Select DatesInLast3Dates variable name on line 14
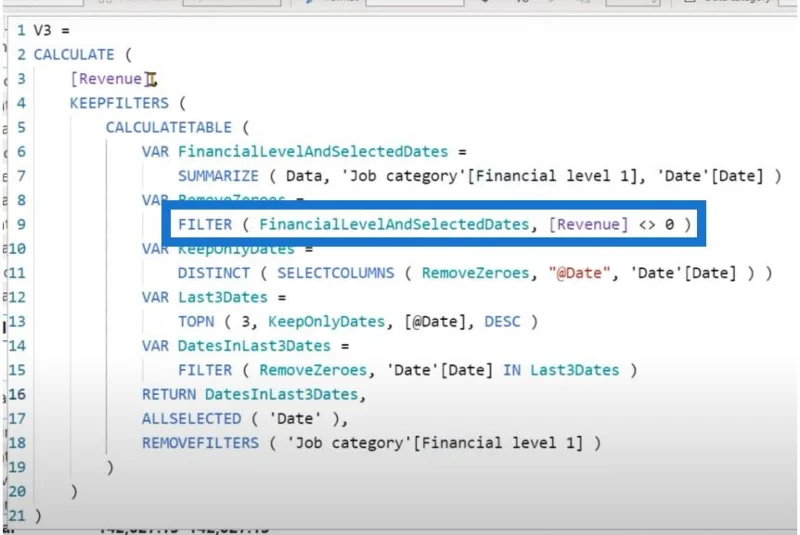800x535 pixels. click(x=254, y=346)
